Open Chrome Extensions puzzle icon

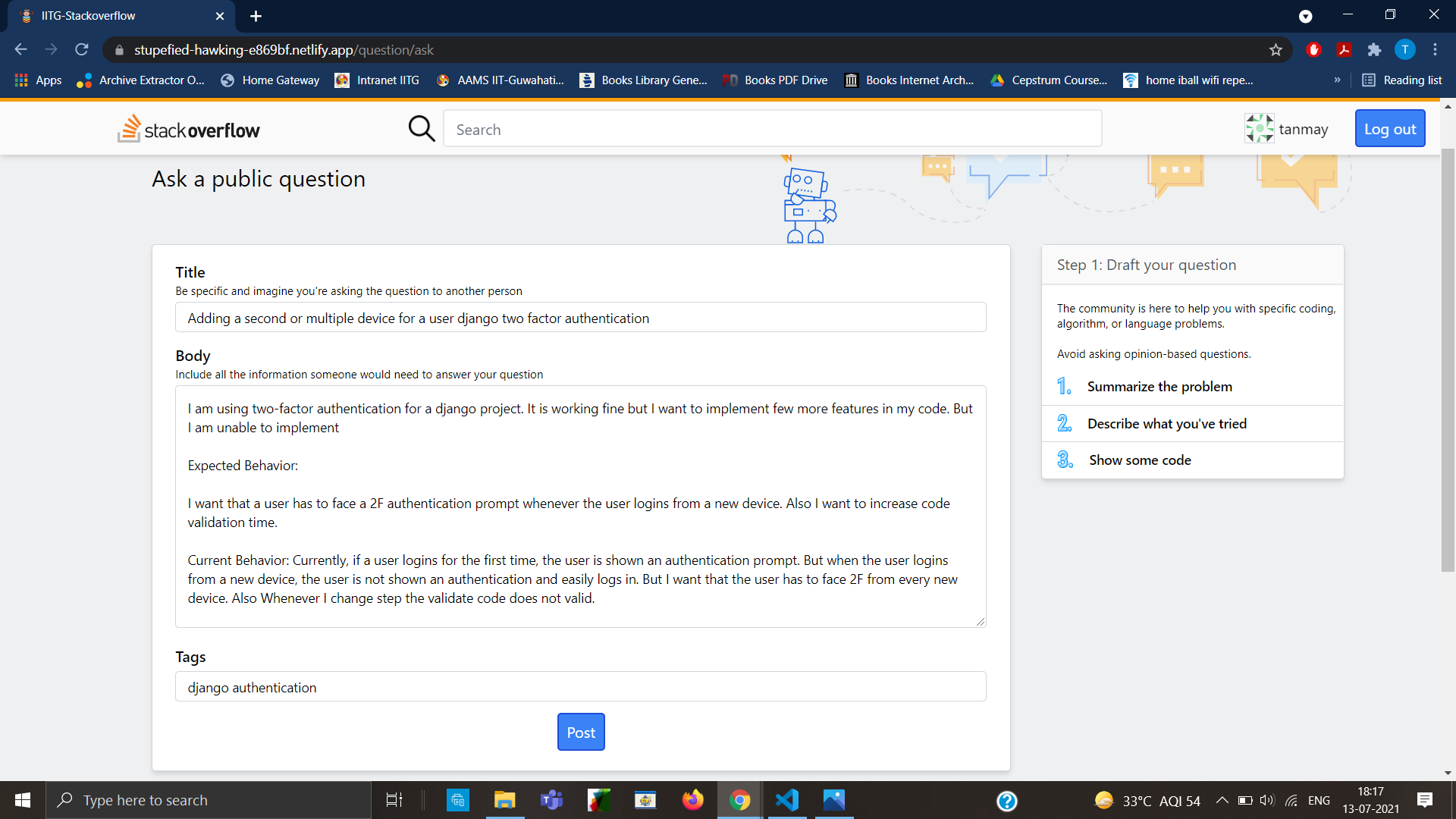point(1374,50)
